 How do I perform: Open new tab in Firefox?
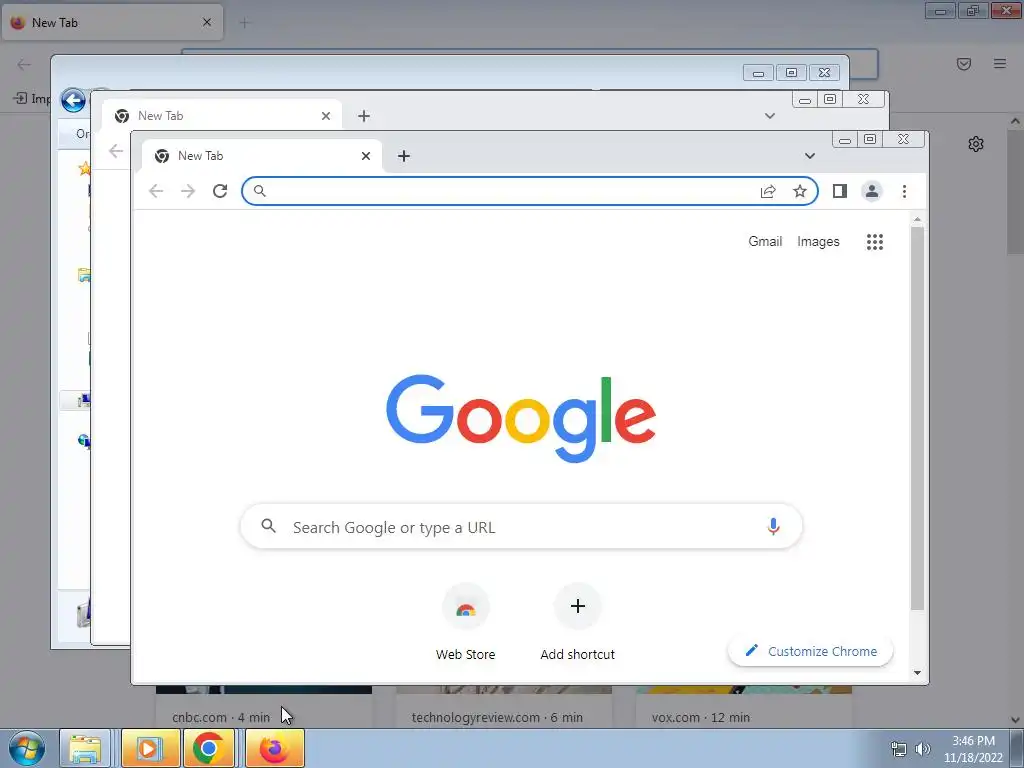245,23
